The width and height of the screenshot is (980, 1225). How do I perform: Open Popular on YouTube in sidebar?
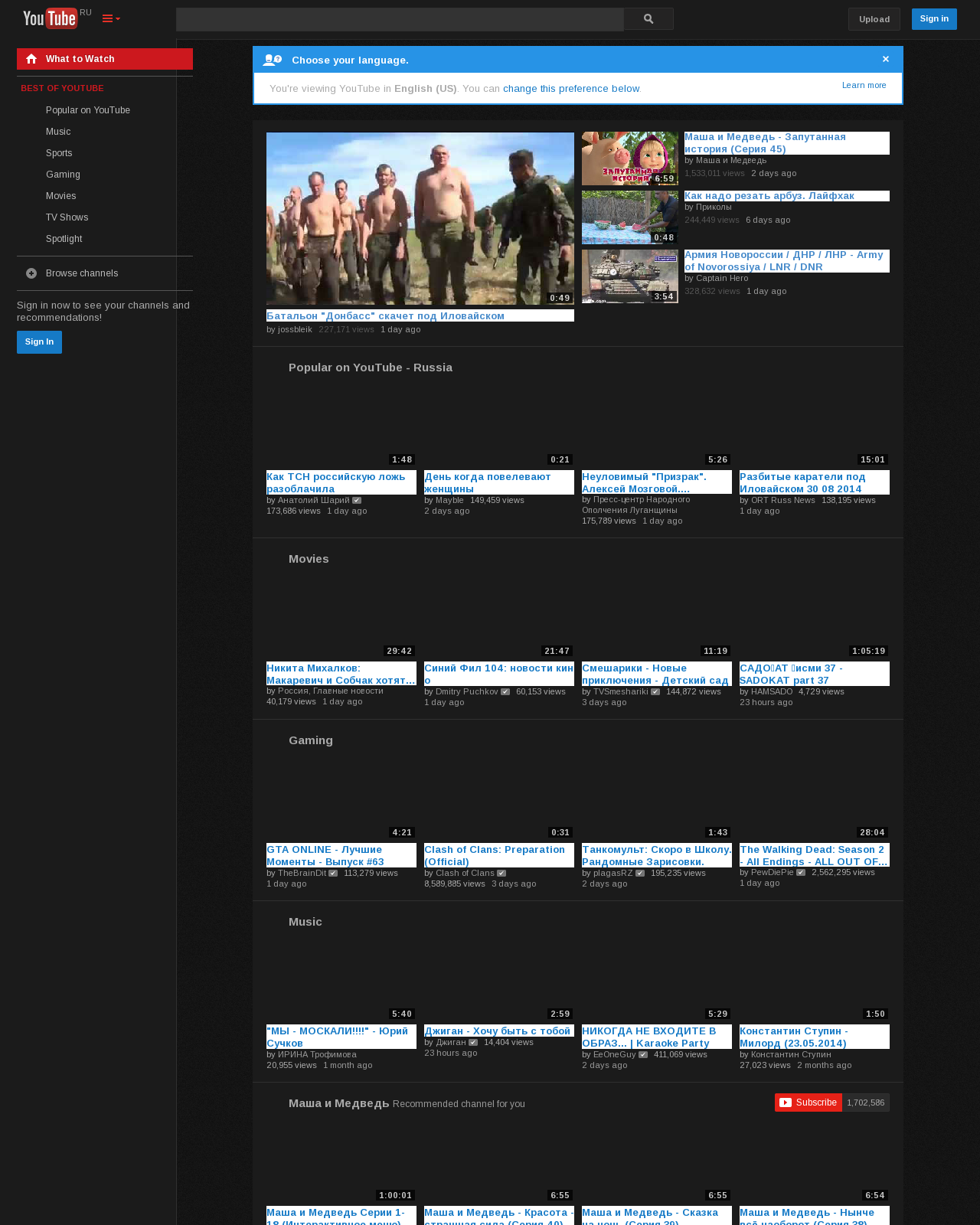[88, 110]
